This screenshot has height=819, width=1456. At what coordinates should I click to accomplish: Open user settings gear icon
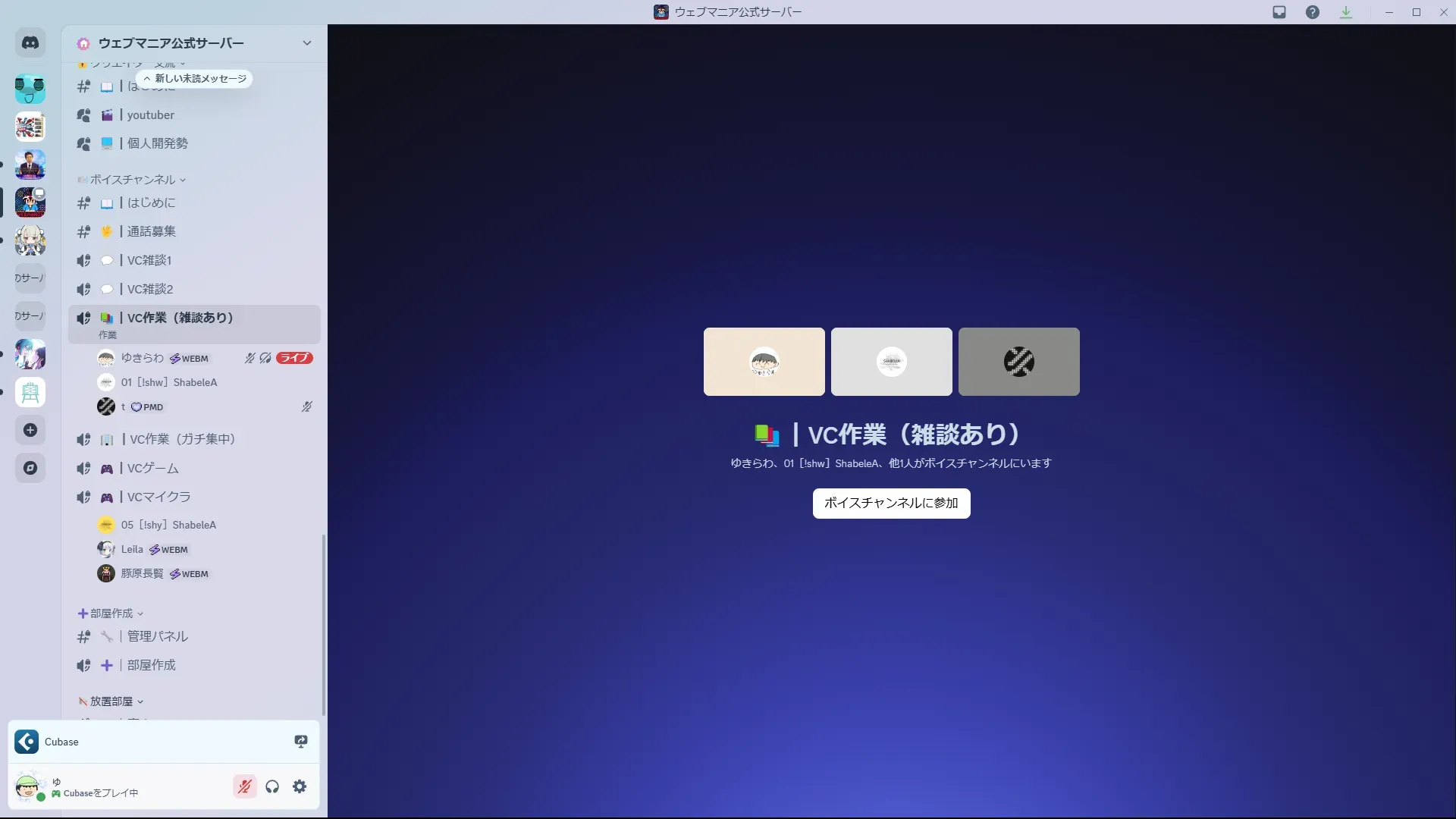(x=300, y=786)
